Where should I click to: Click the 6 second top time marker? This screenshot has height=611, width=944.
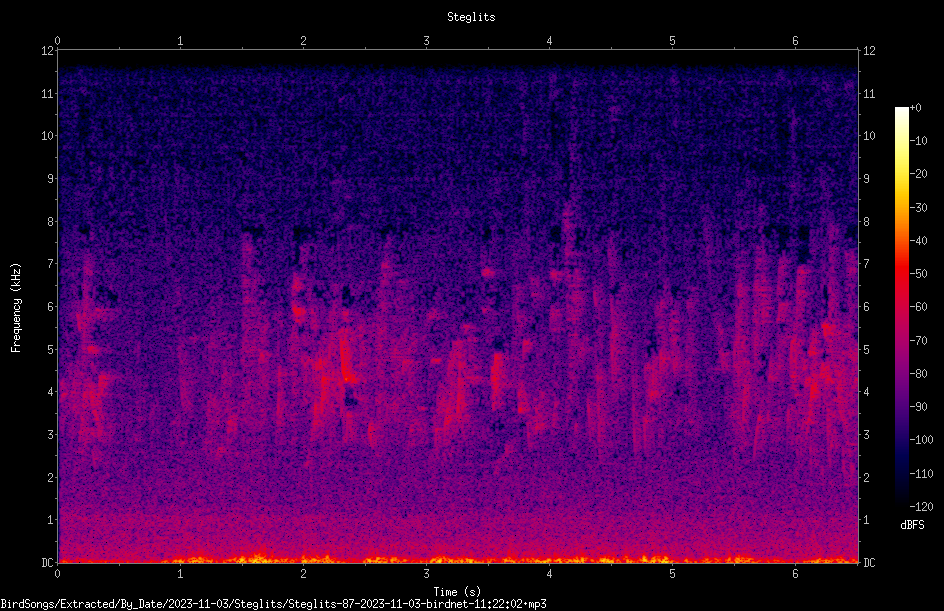(x=795, y=41)
